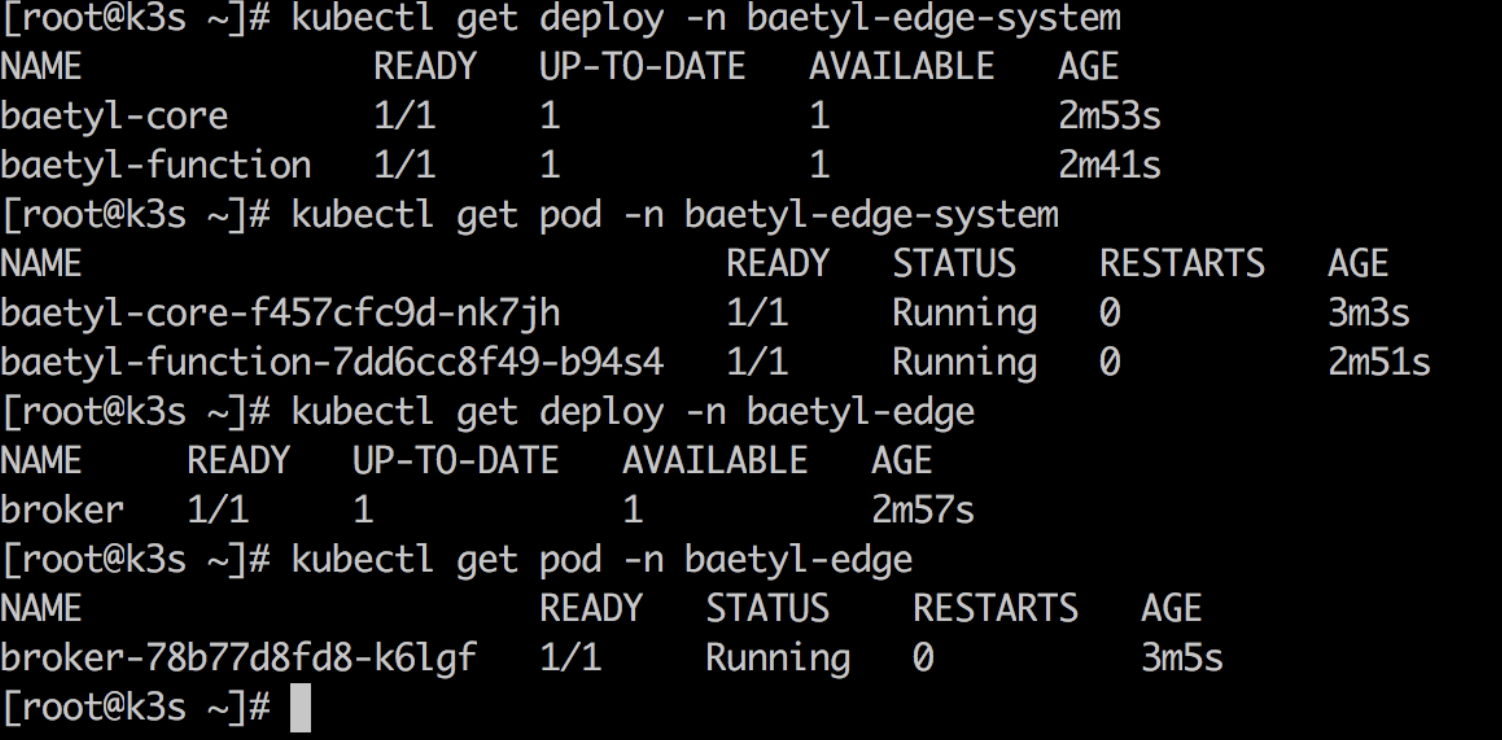
Task: Click age value '2m41s'
Action: pyautogui.click(x=1110, y=166)
